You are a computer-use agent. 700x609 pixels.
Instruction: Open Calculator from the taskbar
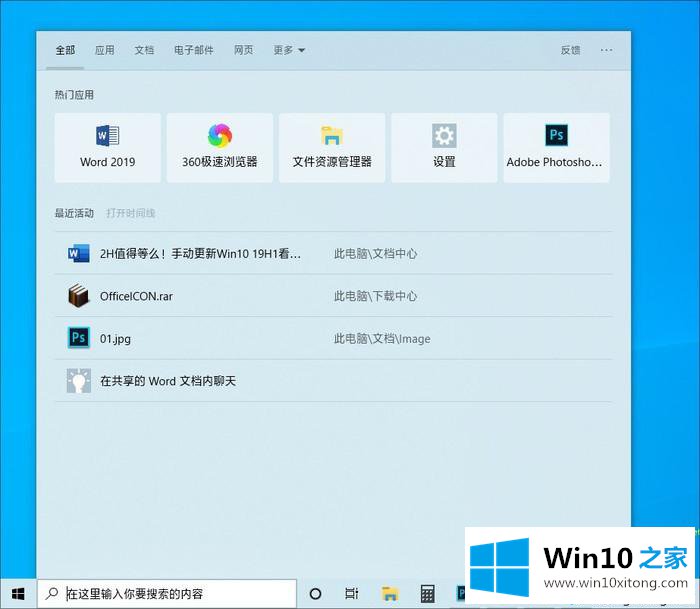[x=427, y=594]
